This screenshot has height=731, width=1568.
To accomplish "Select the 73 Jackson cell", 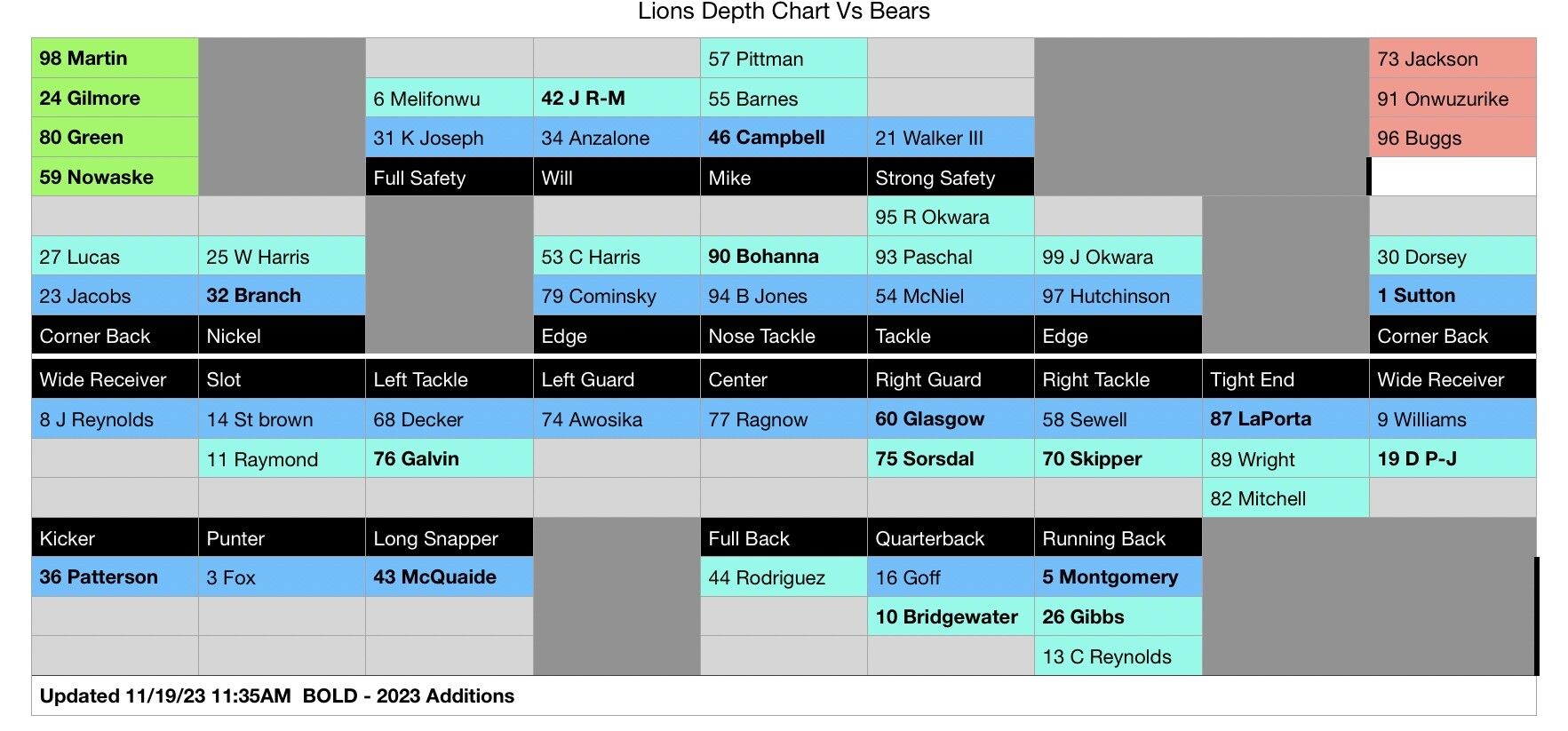I will (x=1452, y=59).
